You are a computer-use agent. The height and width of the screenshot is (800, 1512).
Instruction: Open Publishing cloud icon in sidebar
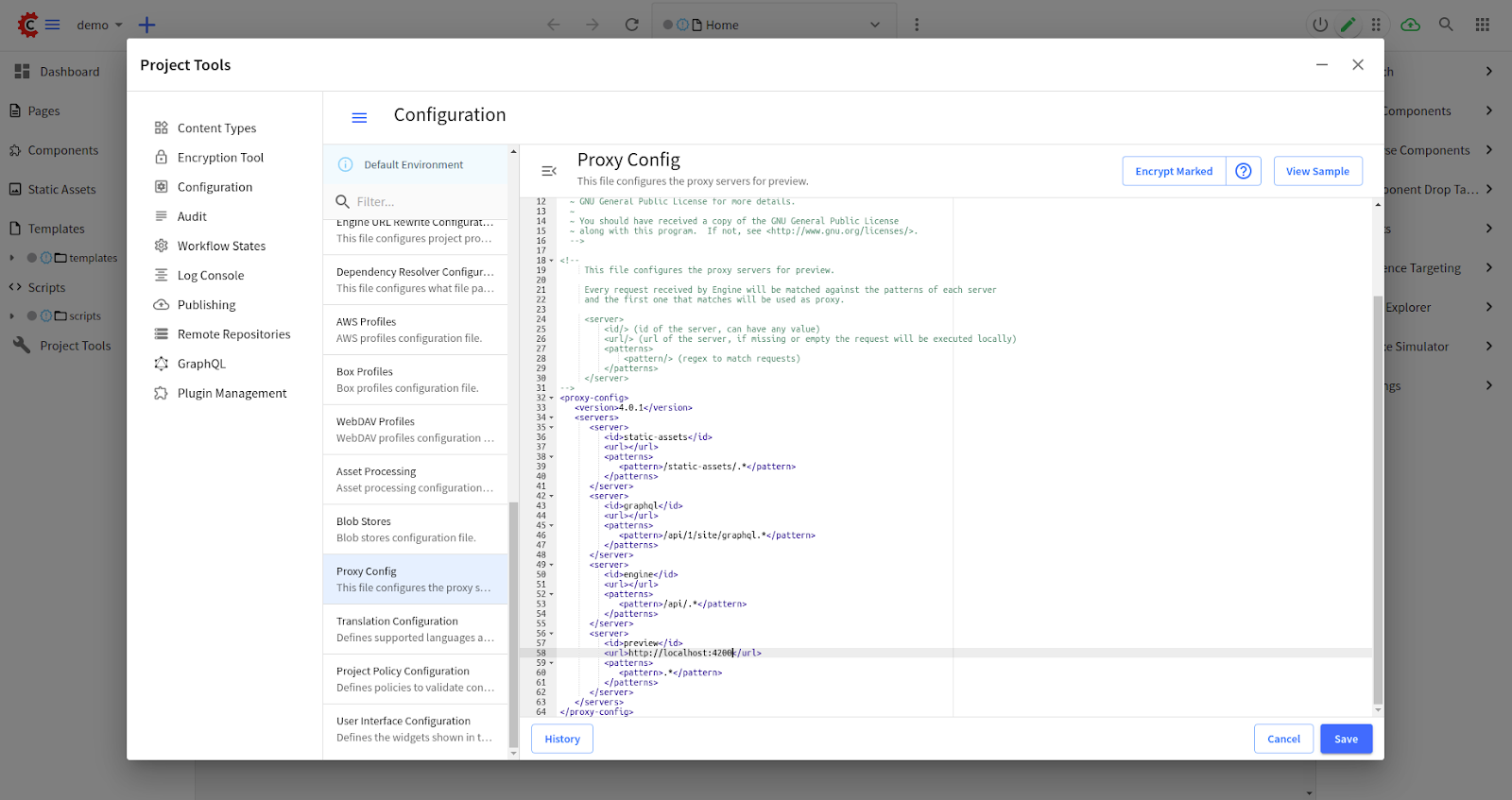click(x=162, y=305)
